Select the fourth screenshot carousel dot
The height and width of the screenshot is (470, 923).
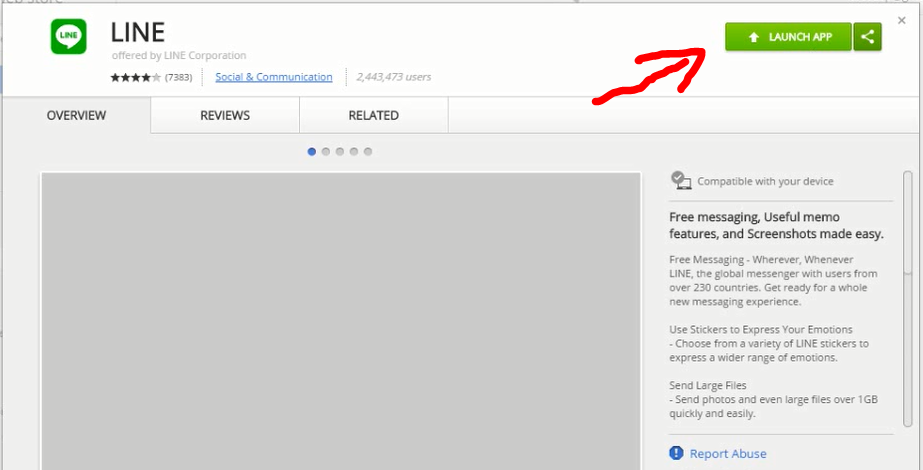[354, 151]
